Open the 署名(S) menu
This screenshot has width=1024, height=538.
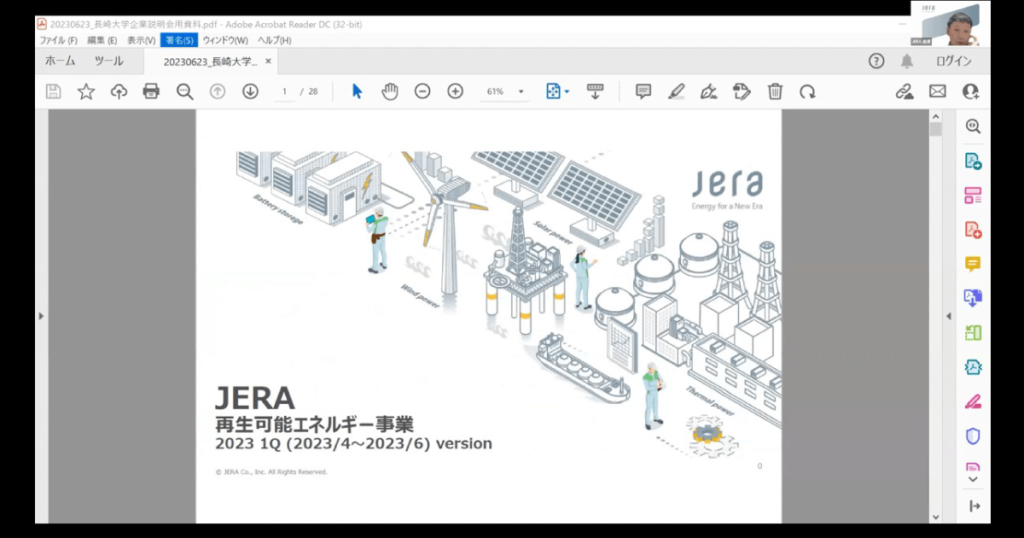[179, 40]
